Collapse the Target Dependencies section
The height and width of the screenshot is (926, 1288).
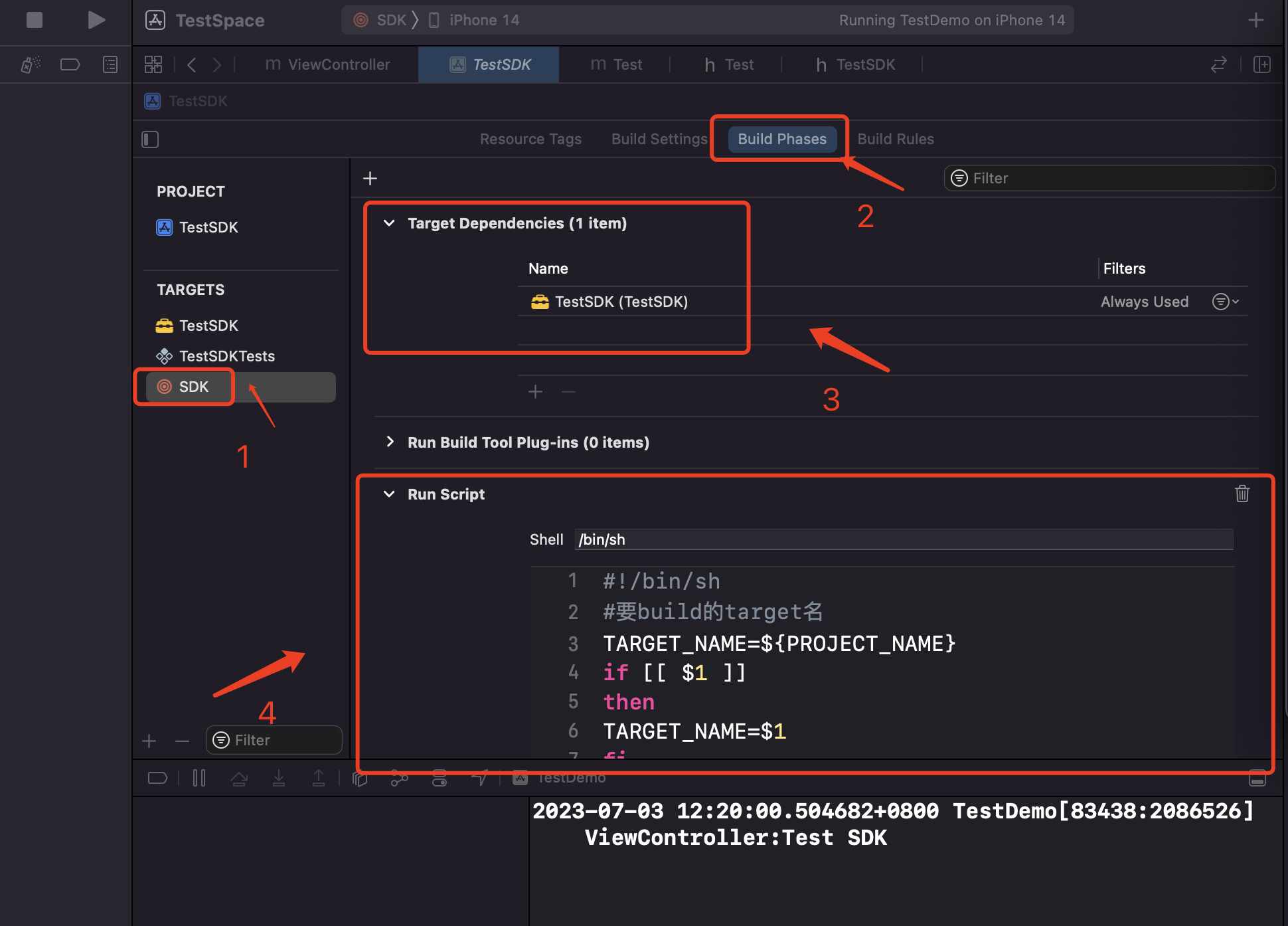390,223
